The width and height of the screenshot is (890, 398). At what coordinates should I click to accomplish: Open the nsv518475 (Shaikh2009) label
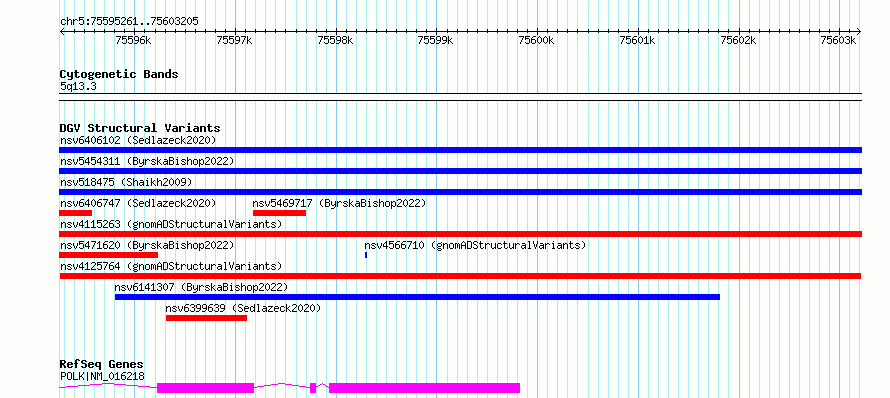click(126, 182)
